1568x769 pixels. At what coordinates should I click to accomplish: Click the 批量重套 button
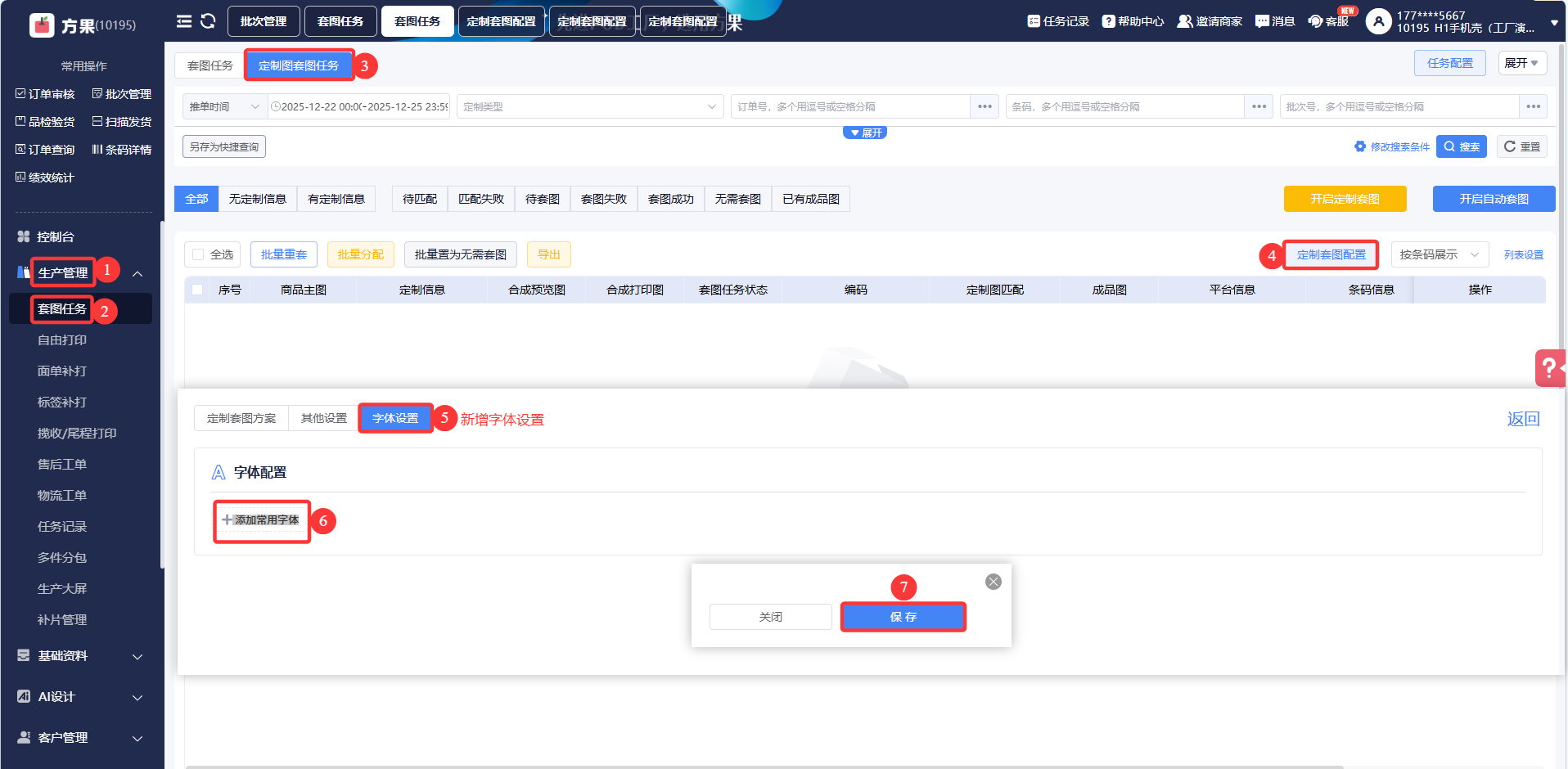pos(284,254)
